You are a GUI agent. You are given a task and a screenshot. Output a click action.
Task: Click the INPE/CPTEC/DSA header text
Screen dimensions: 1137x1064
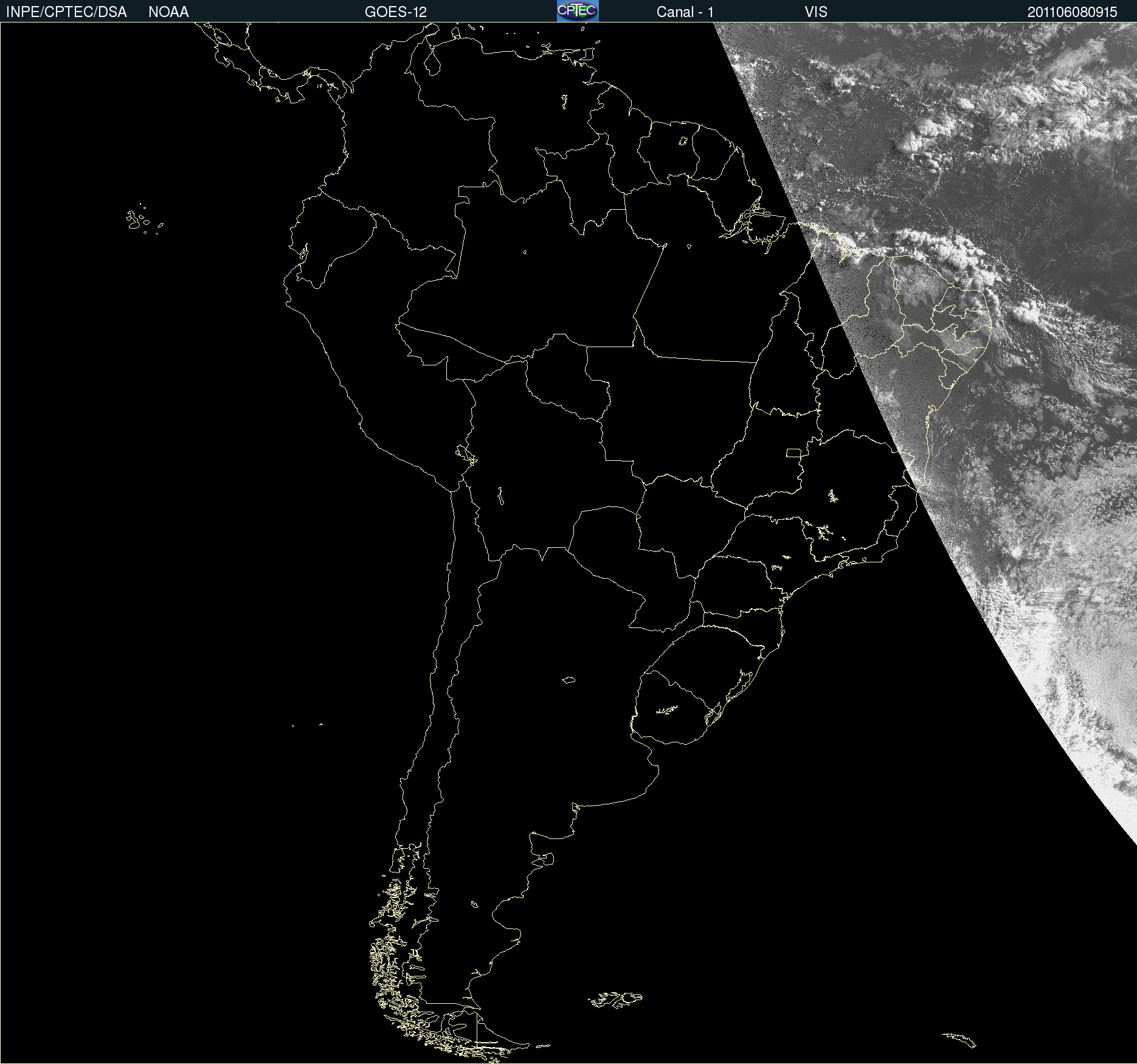pyautogui.click(x=66, y=12)
